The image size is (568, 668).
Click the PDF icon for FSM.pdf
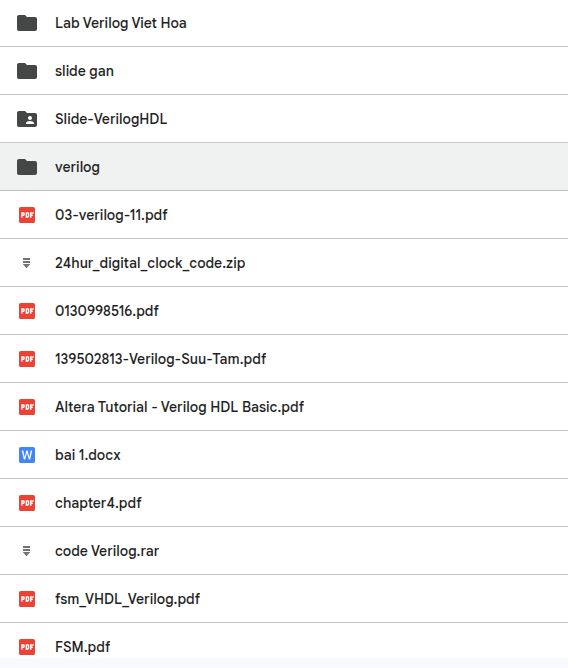click(x=27, y=647)
